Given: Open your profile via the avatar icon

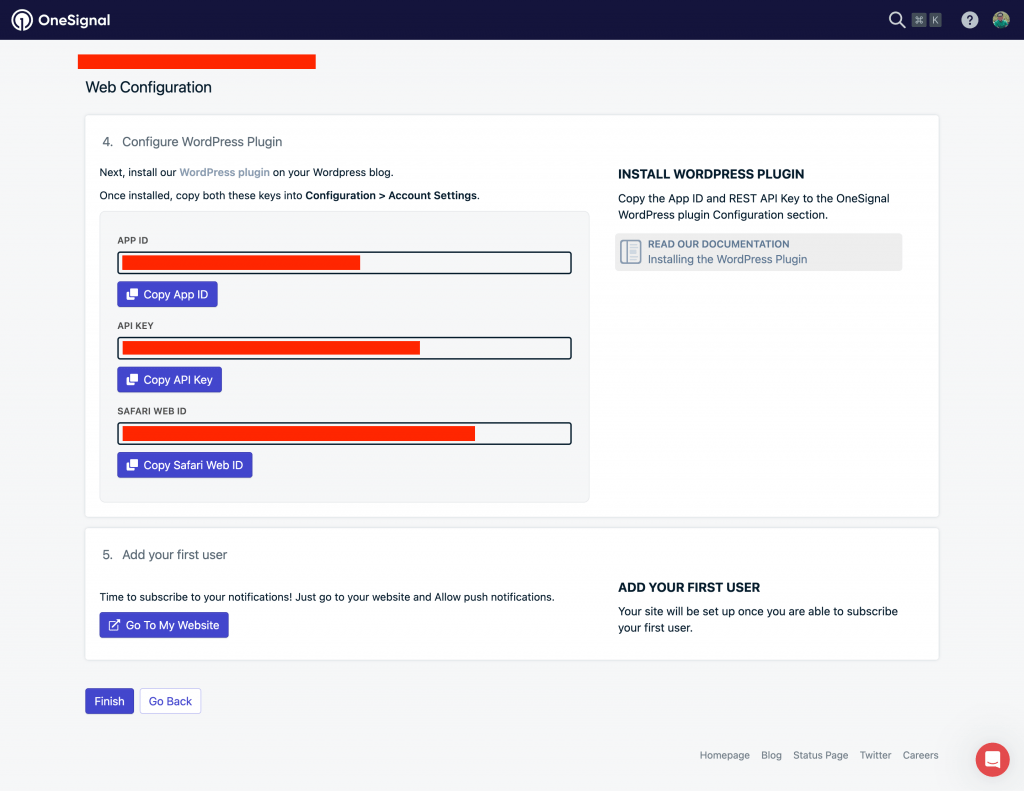Looking at the screenshot, I should (x=1001, y=19).
